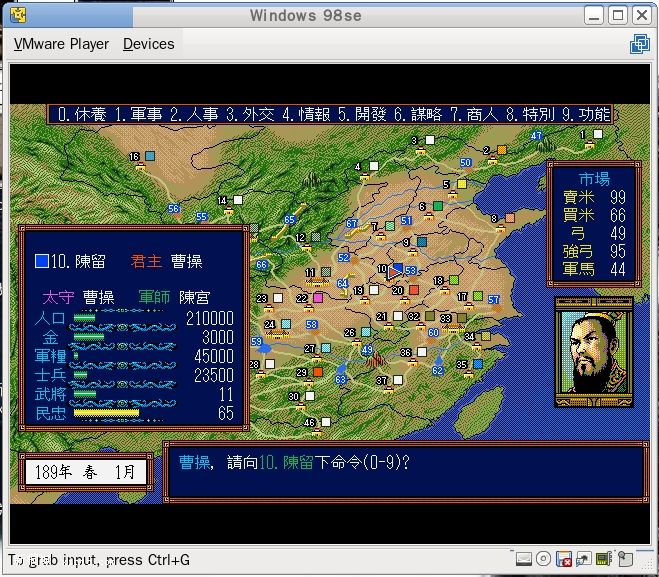
Task: Select city 22 magenta square on map
Action: (x=318, y=298)
